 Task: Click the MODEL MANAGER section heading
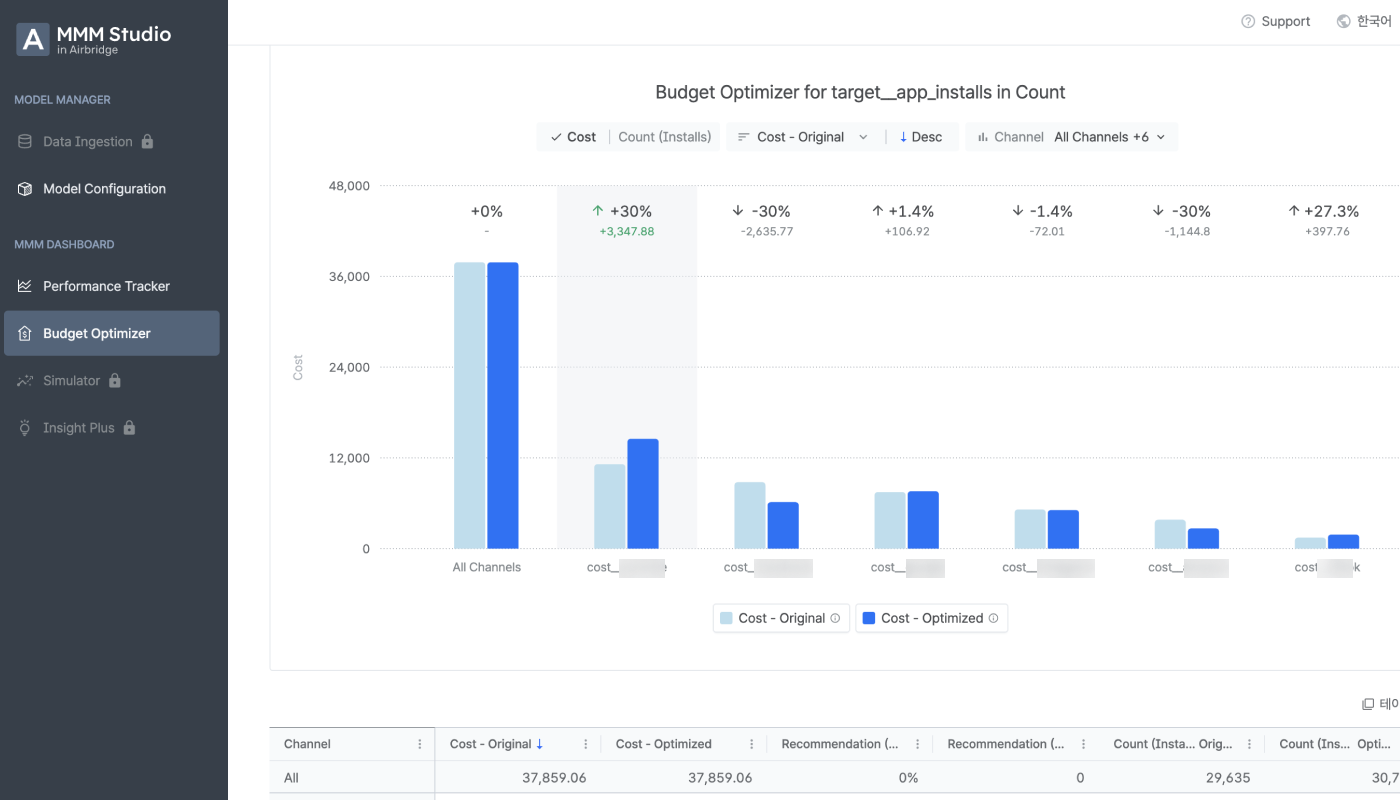[x=63, y=100]
